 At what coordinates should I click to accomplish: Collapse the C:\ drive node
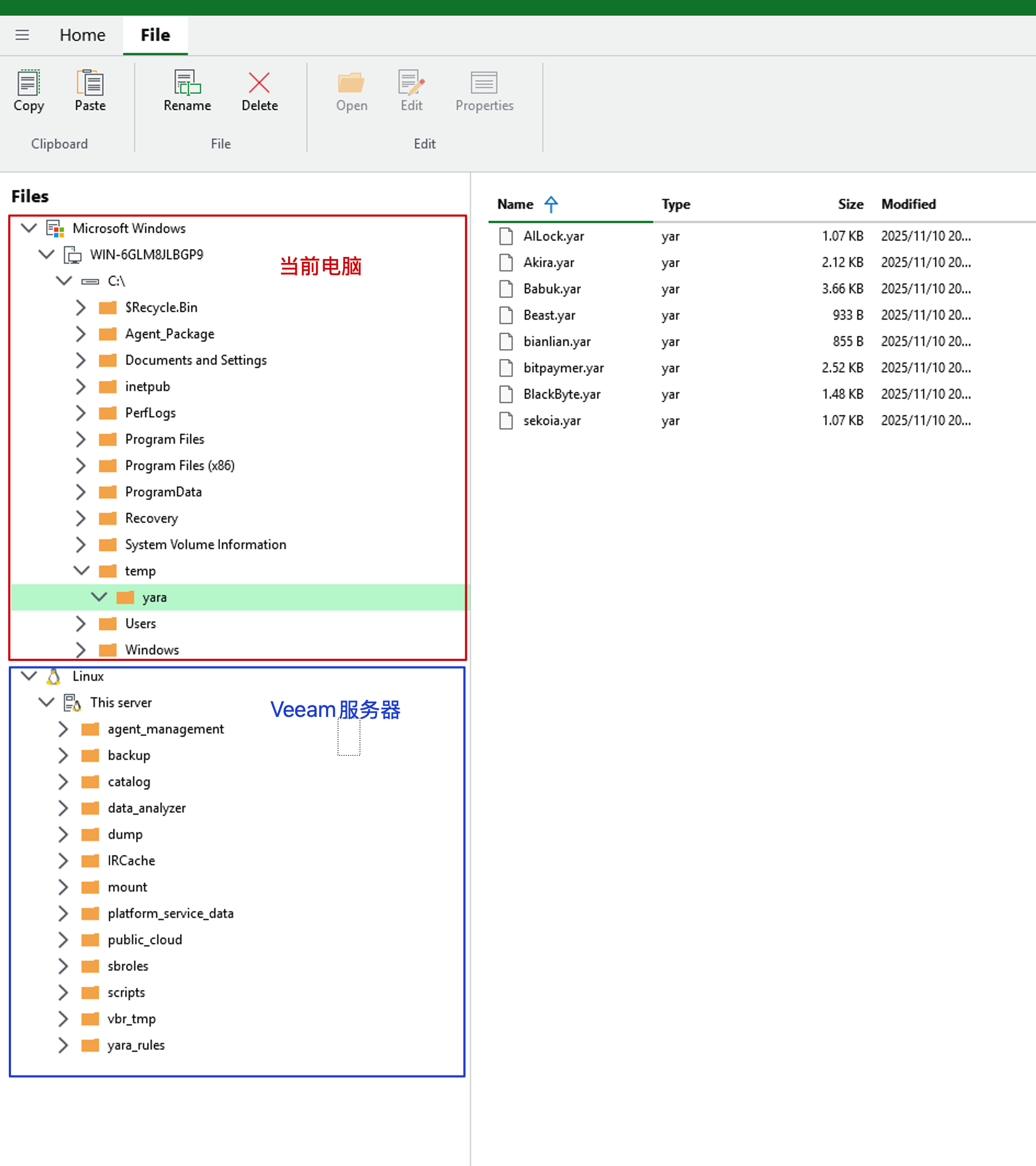(64, 281)
